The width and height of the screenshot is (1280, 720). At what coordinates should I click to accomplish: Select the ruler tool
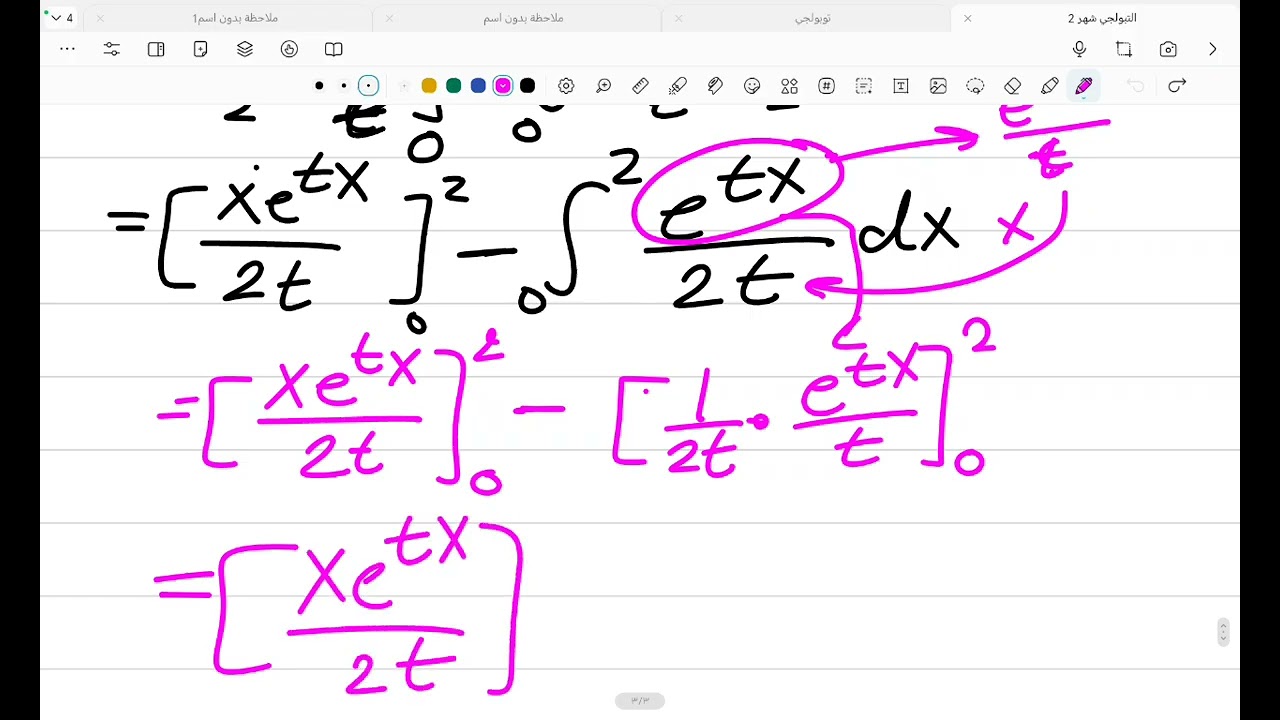pos(641,86)
